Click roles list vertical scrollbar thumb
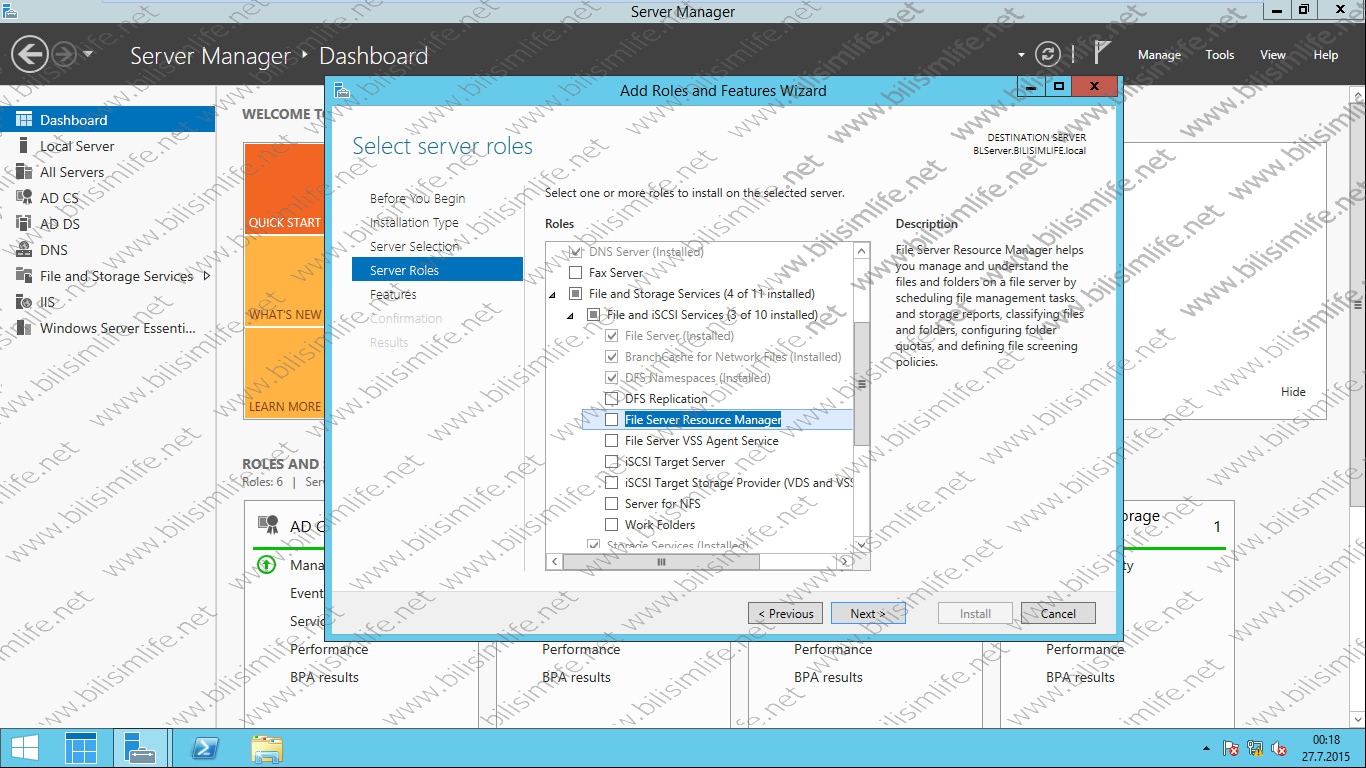The image size is (1366, 768). tap(861, 383)
